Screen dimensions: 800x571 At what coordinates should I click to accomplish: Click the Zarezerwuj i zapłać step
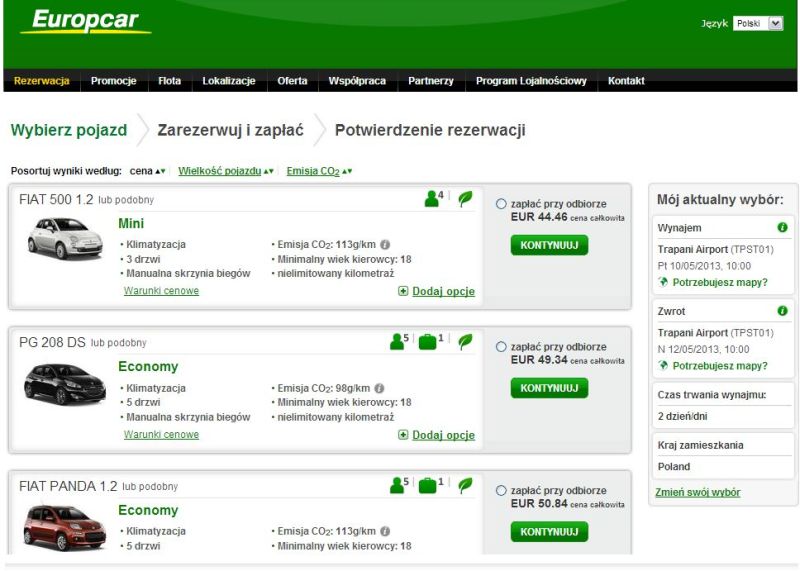click(x=231, y=130)
